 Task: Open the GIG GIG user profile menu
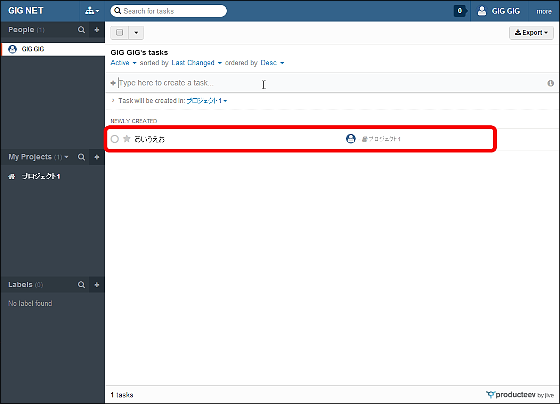pyautogui.click(x=499, y=11)
